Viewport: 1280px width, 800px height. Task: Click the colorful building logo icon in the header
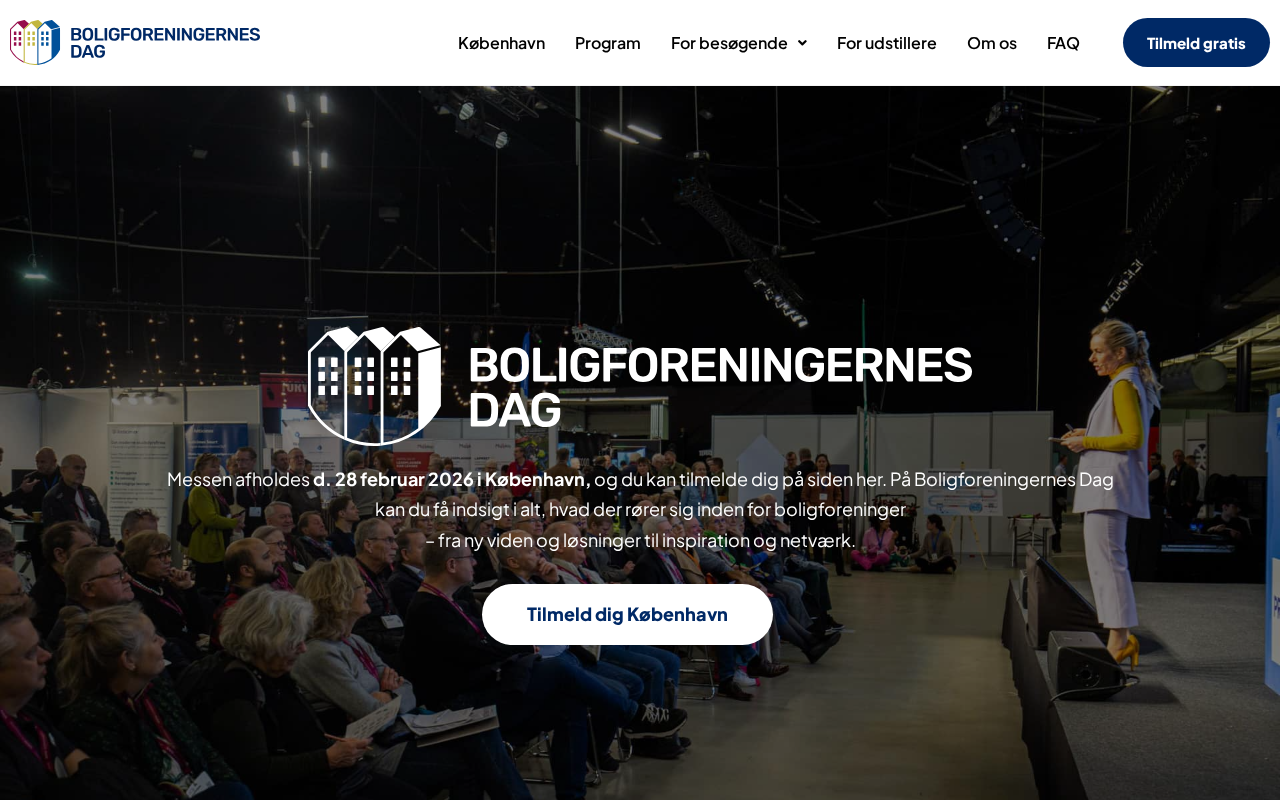click(x=35, y=42)
